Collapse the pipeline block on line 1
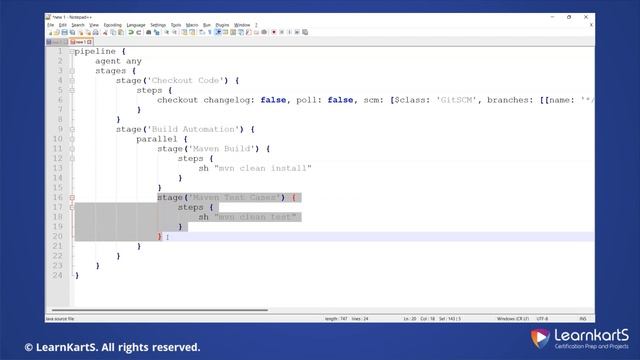 tap(72, 51)
